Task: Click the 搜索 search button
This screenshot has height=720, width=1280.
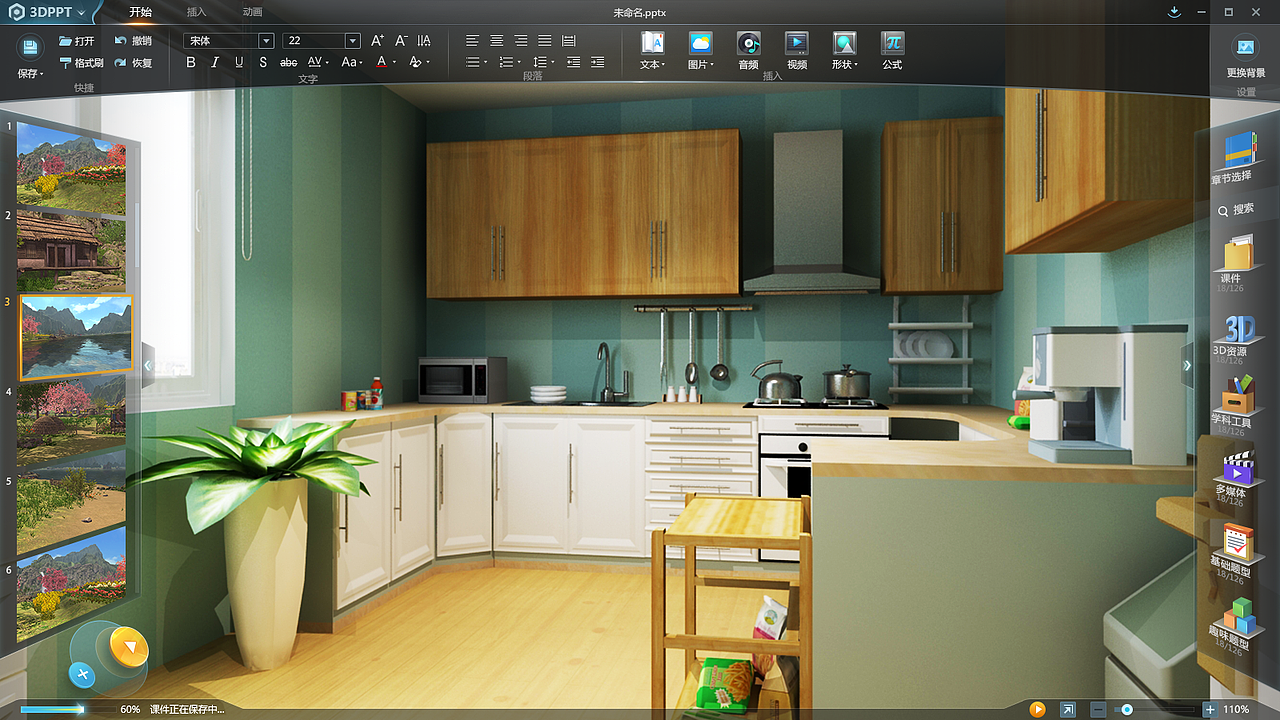Action: coord(1234,210)
